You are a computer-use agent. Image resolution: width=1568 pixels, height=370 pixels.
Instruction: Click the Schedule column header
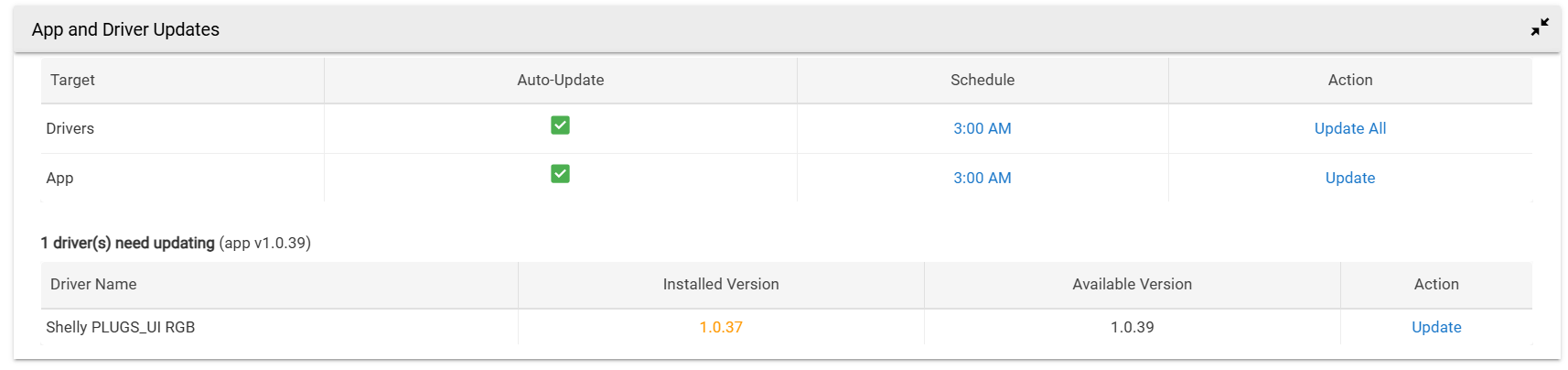tap(982, 80)
